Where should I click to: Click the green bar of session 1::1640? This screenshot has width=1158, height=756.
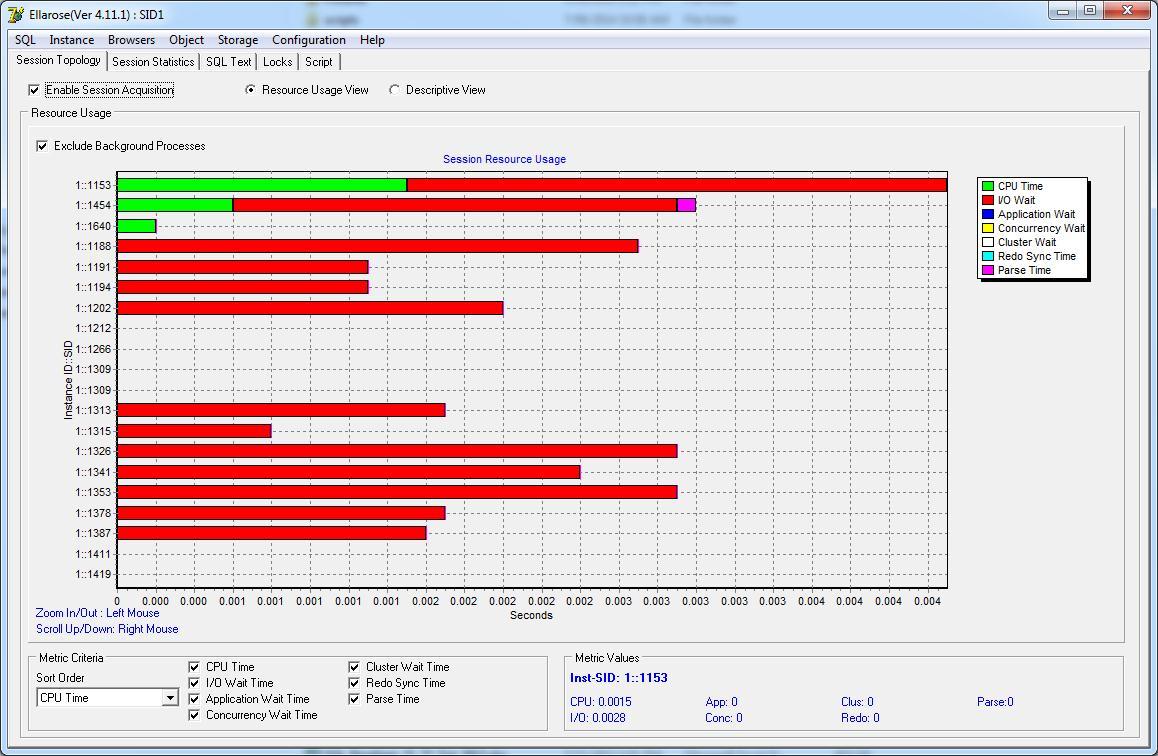point(137,226)
